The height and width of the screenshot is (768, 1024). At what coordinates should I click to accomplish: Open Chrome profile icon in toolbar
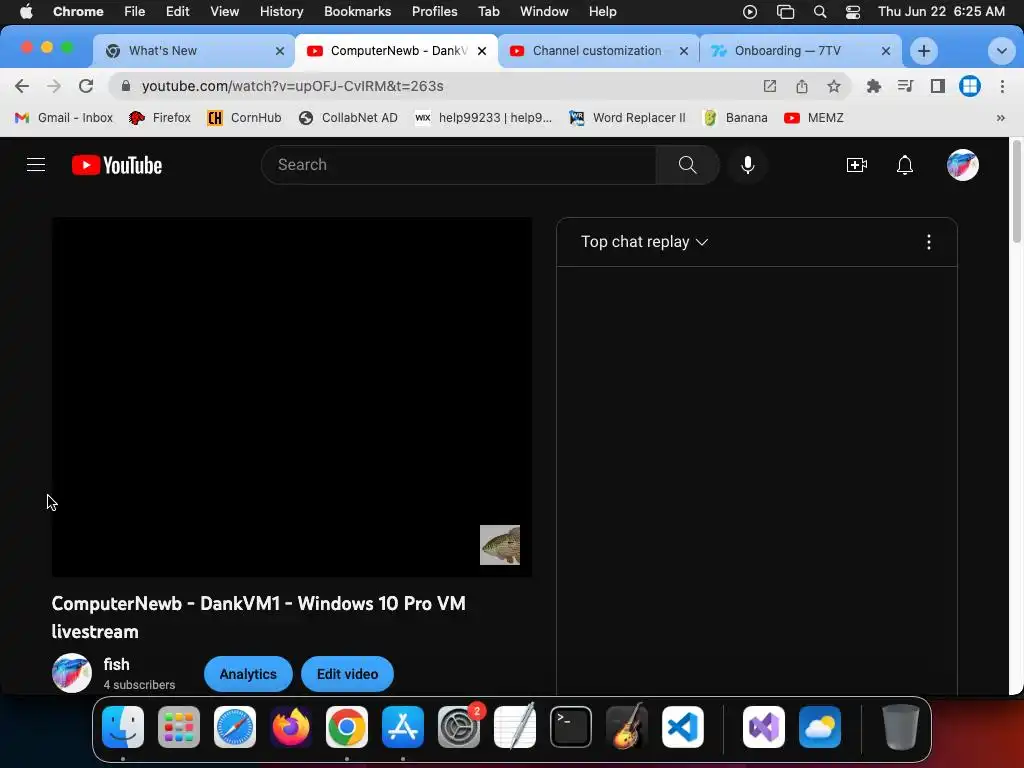tap(970, 86)
